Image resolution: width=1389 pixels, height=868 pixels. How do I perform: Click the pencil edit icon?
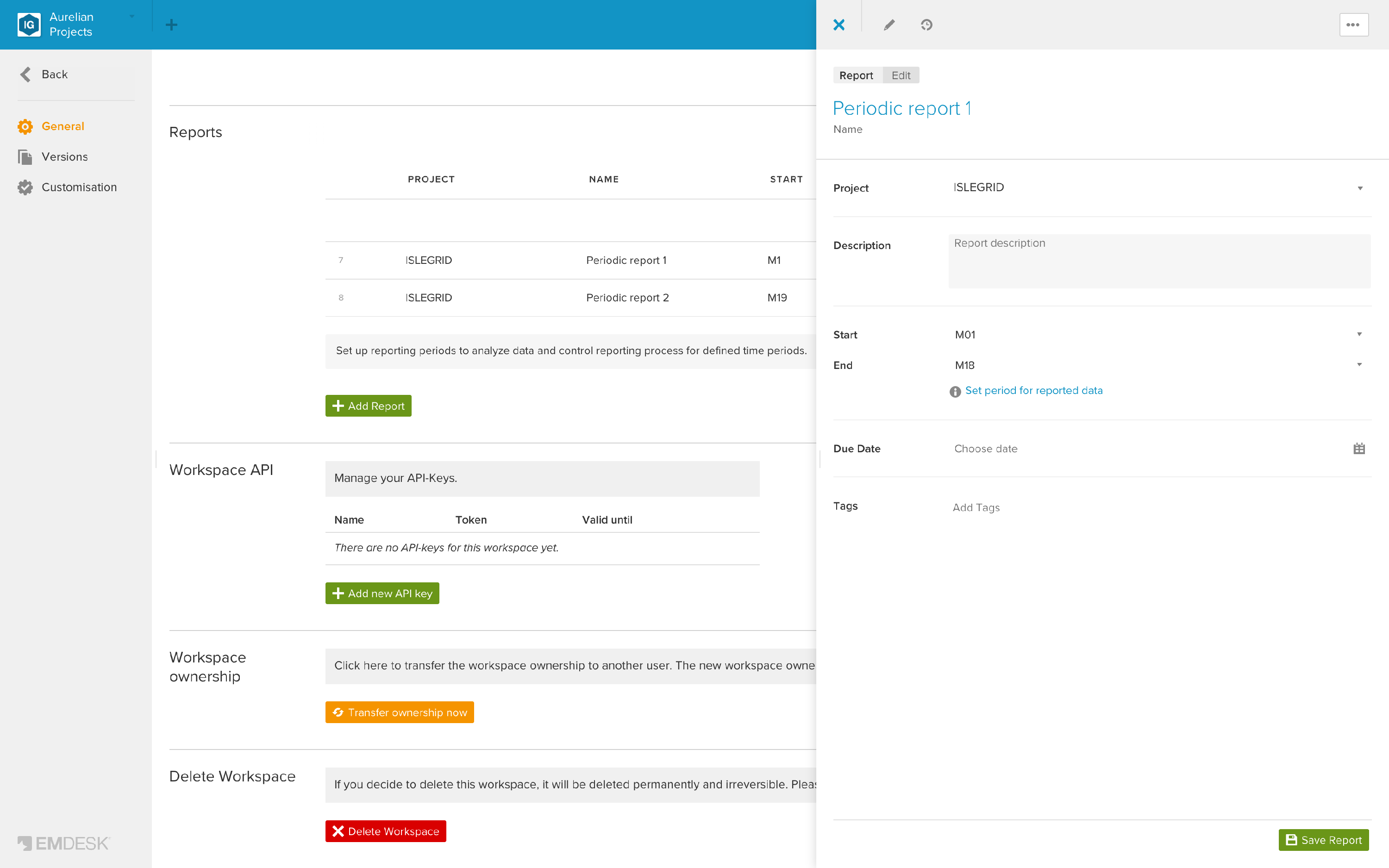pyautogui.click(x=889, y=25)
